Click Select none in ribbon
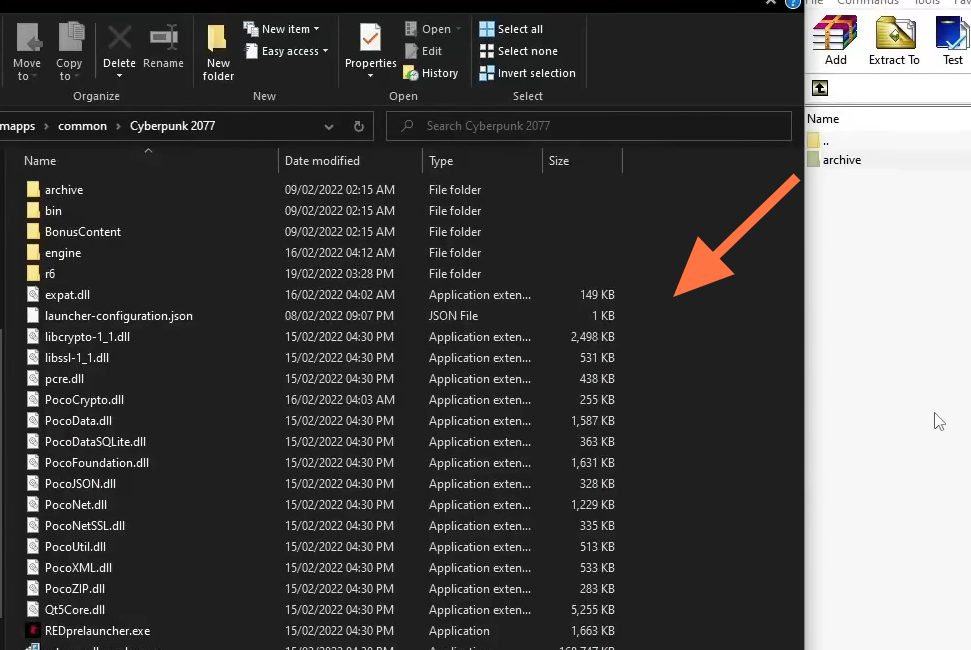 click(x=518, y=51)
